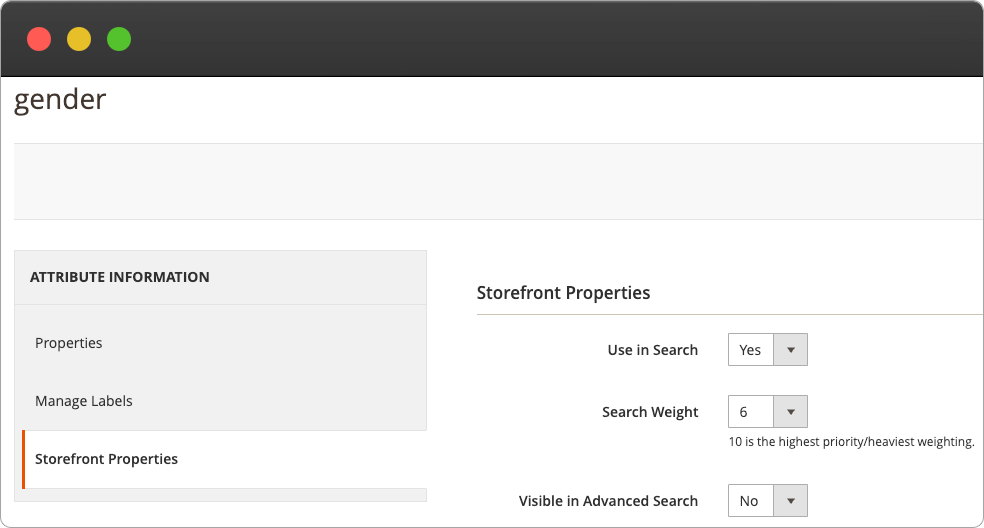Switch to the Manage Labels tab

(x=84, y=401)
